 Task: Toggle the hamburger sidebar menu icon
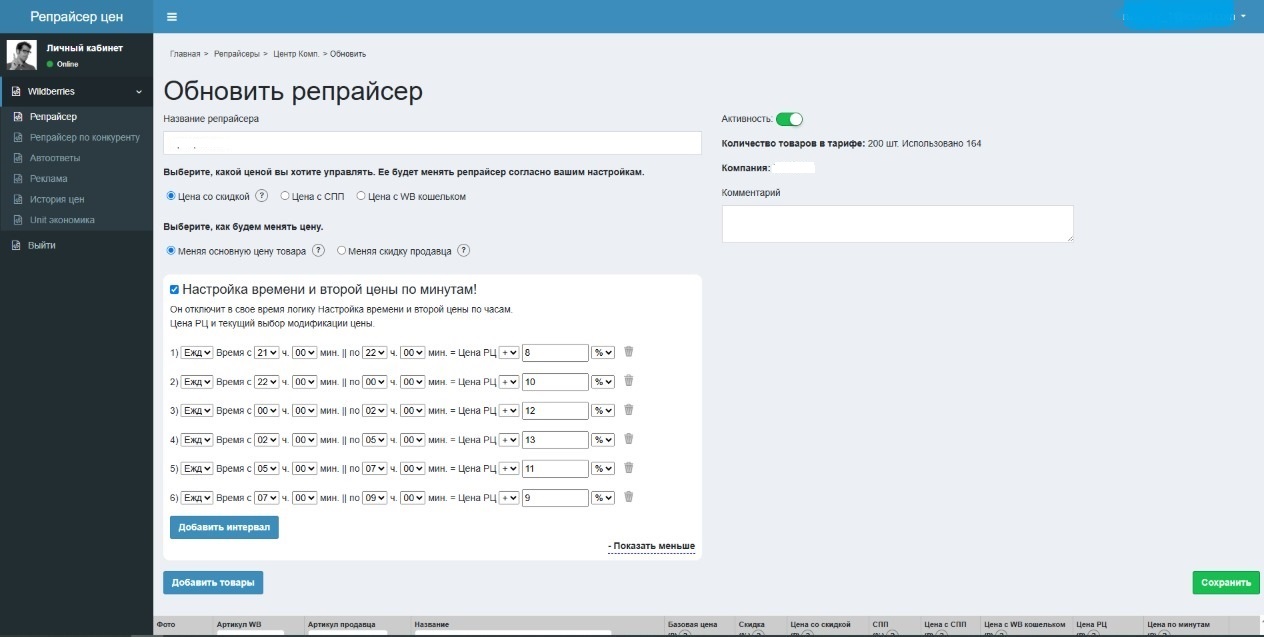[x=172, y=17]
